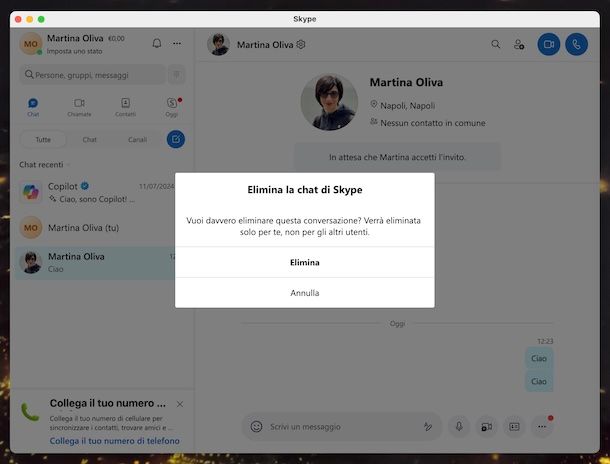The height and width of the screenshot is (464, 610).
Task: Click the location text Napoli, Napoli
Action: (x=407, y=105)
